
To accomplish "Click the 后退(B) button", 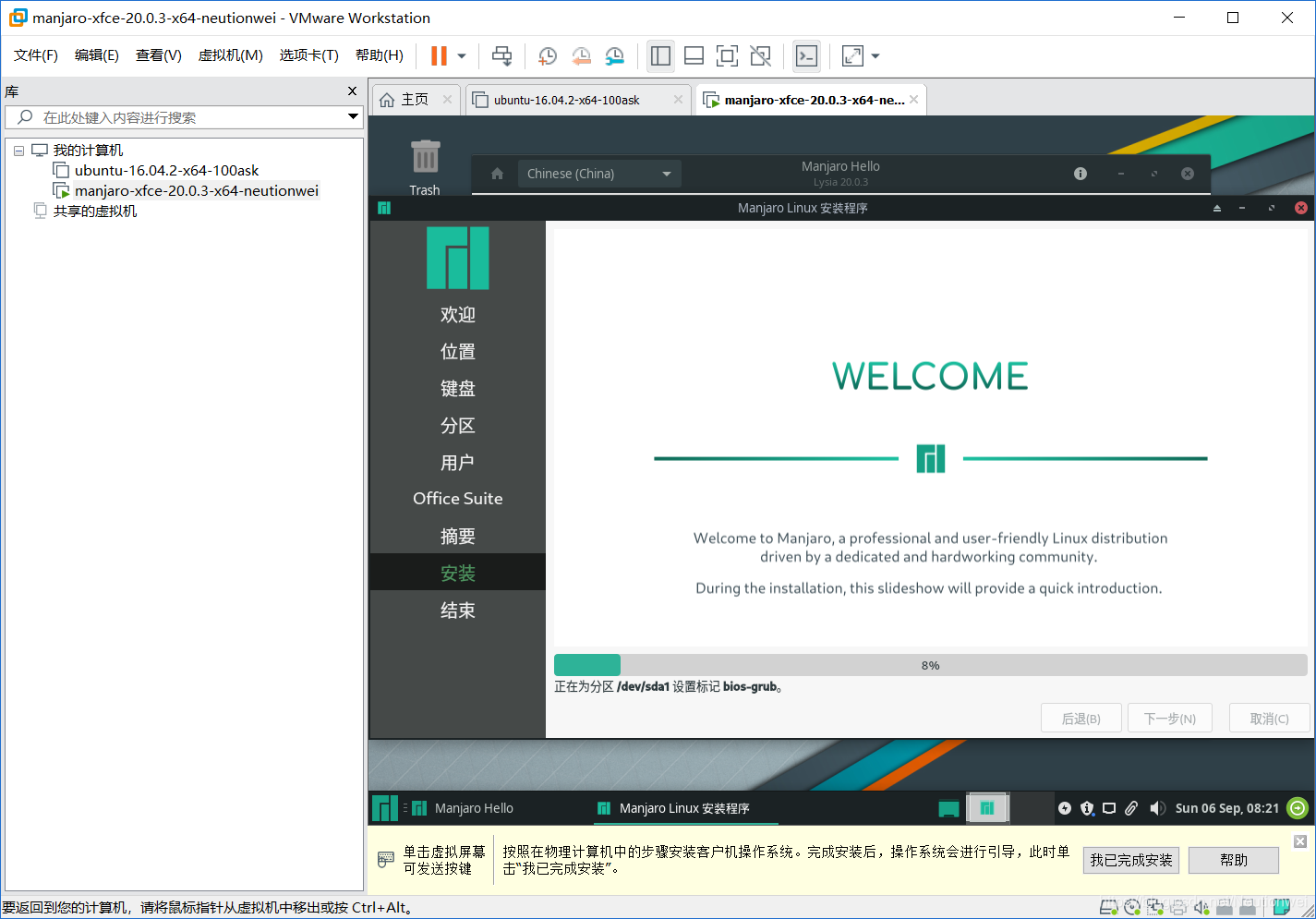I will [x=1081, y=719].
